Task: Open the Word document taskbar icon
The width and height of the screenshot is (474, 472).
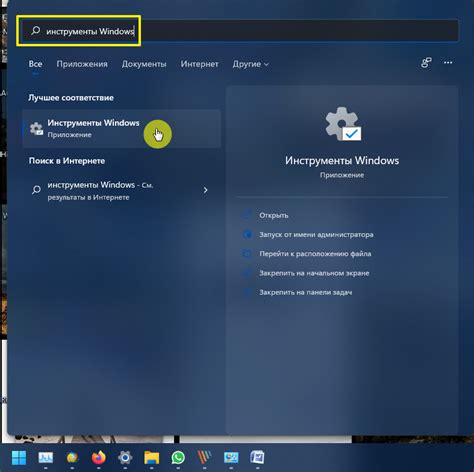Action: pyautogui.click(x=257, y=458)
